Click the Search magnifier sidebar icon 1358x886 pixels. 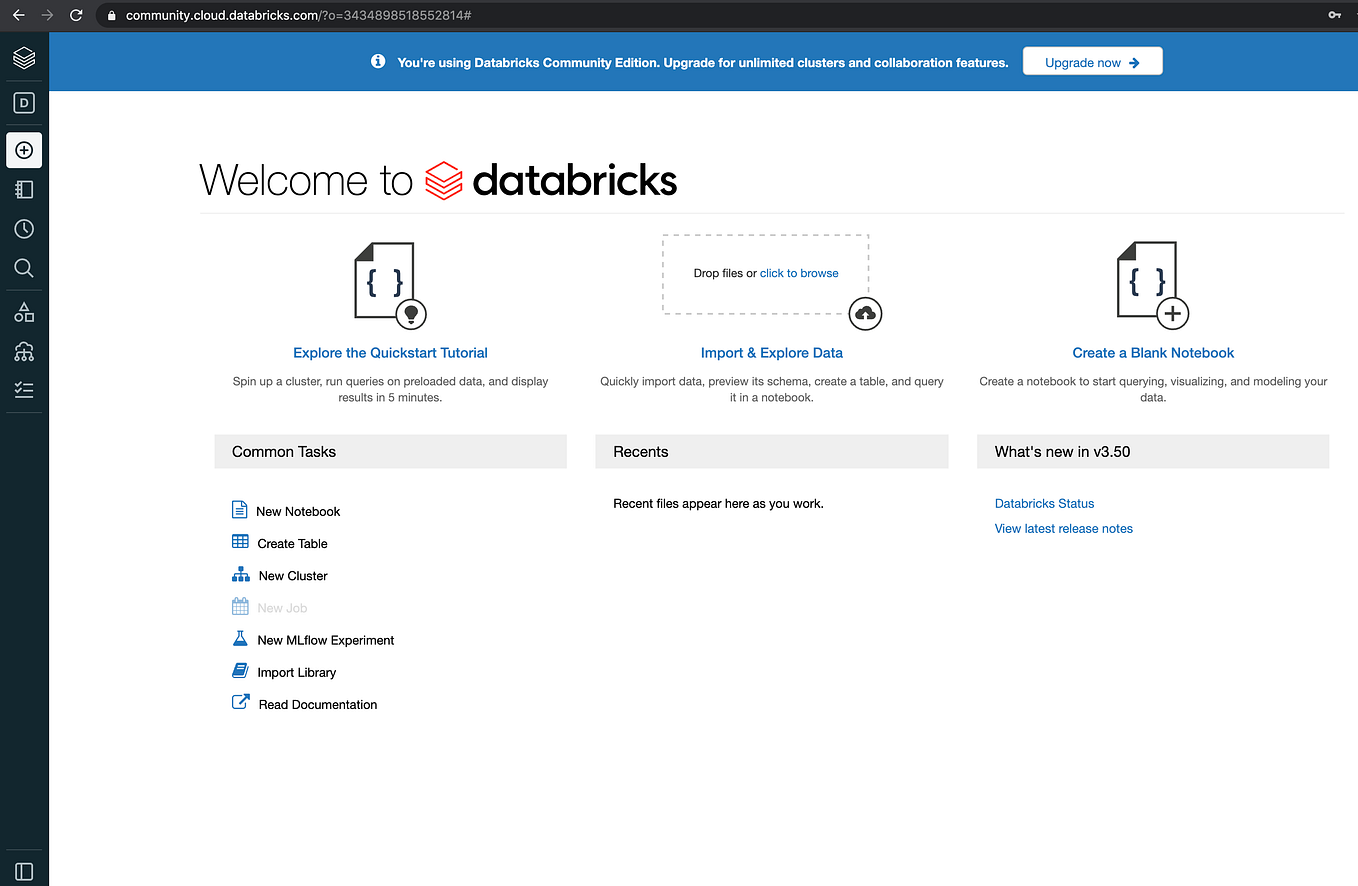click(x=24, y=268)
